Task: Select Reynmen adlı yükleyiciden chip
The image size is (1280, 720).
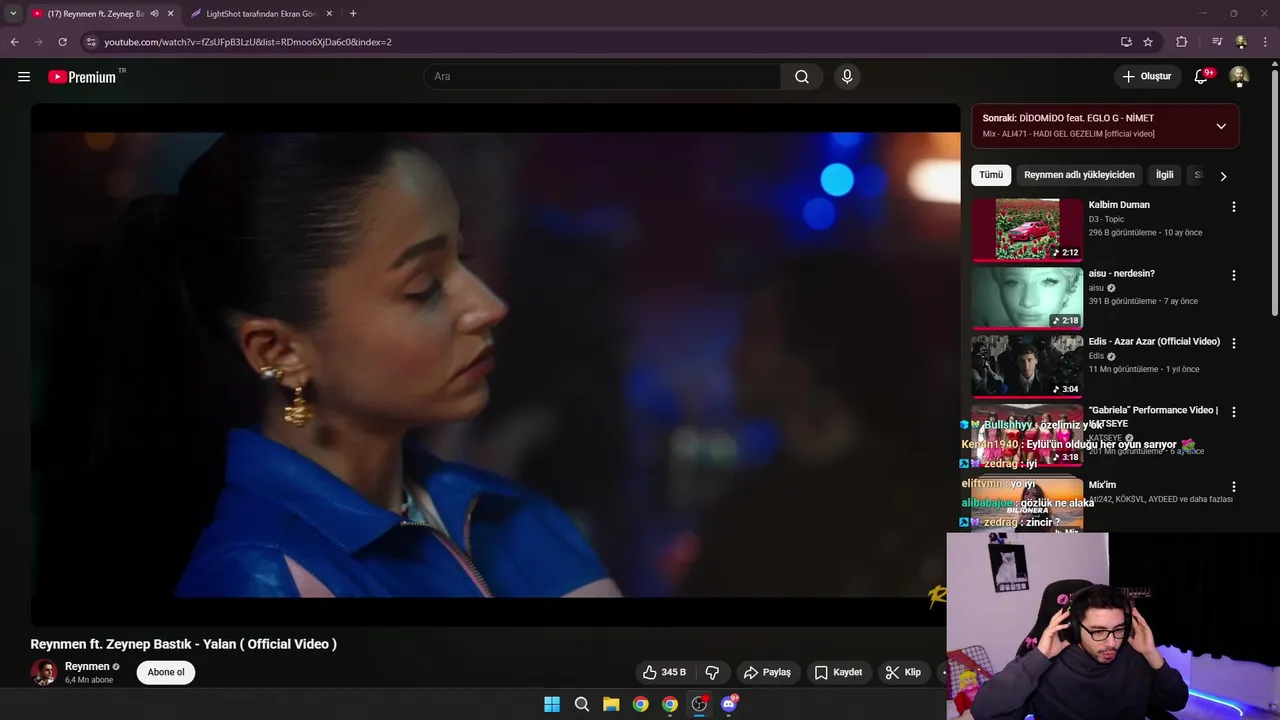Action: [1079, 175]
